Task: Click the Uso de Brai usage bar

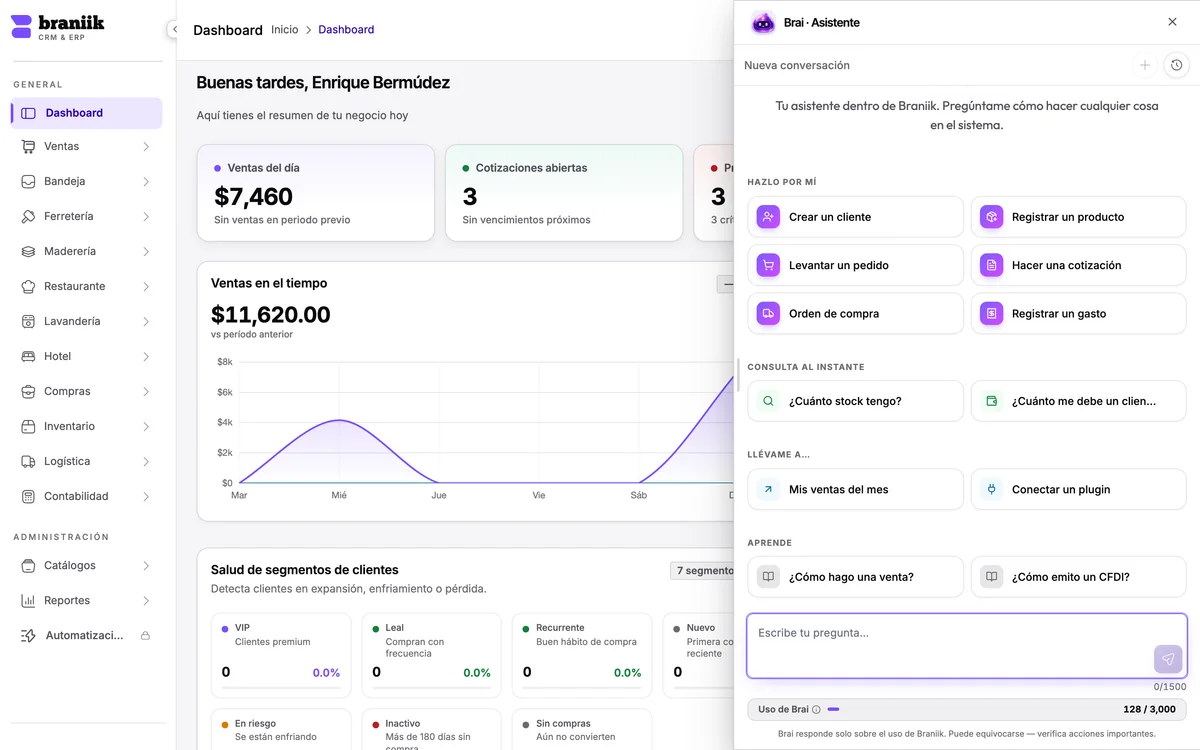Action: (x=967, y=710)
